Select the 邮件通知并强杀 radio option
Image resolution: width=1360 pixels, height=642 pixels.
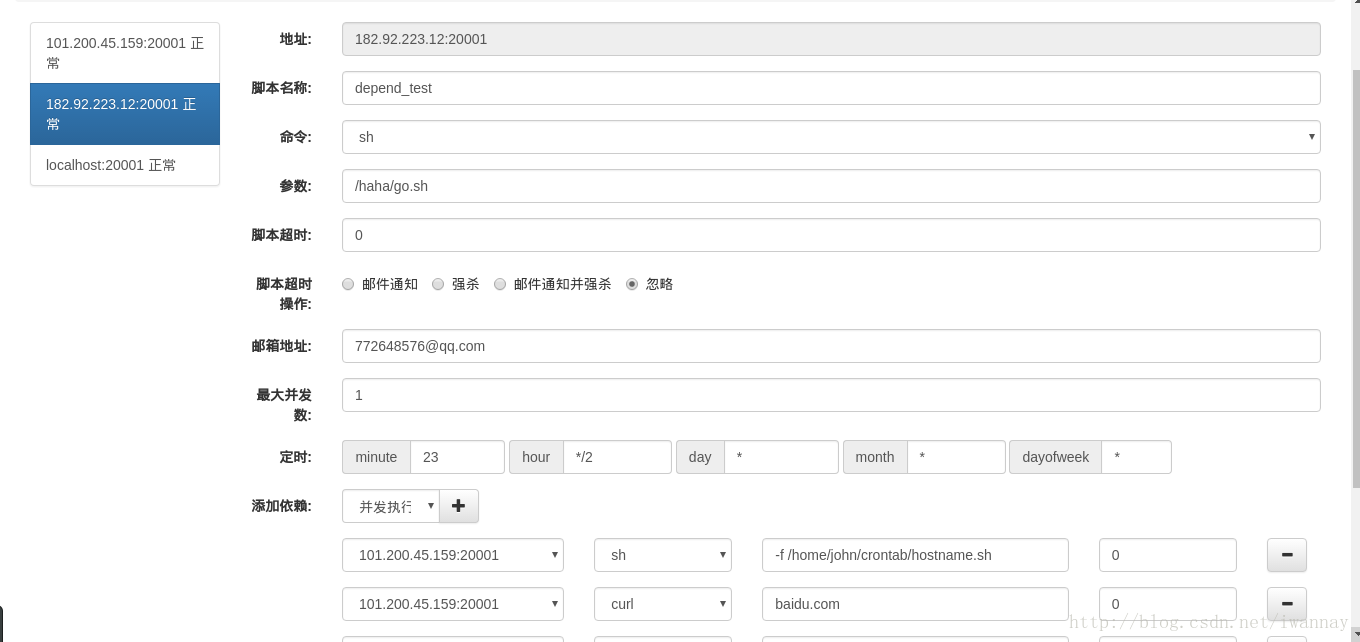pyautogui.click(x=500, y=284)
